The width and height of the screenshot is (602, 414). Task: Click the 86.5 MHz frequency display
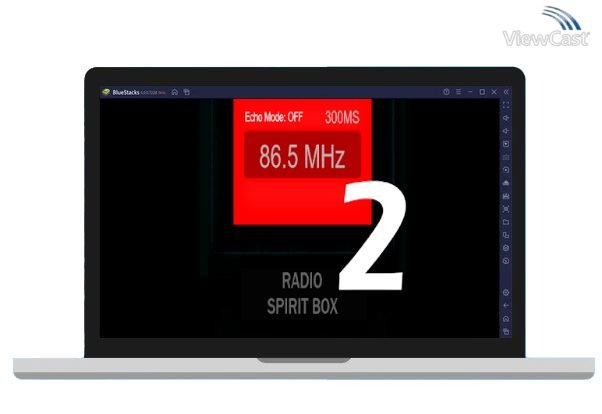[303, 154]
